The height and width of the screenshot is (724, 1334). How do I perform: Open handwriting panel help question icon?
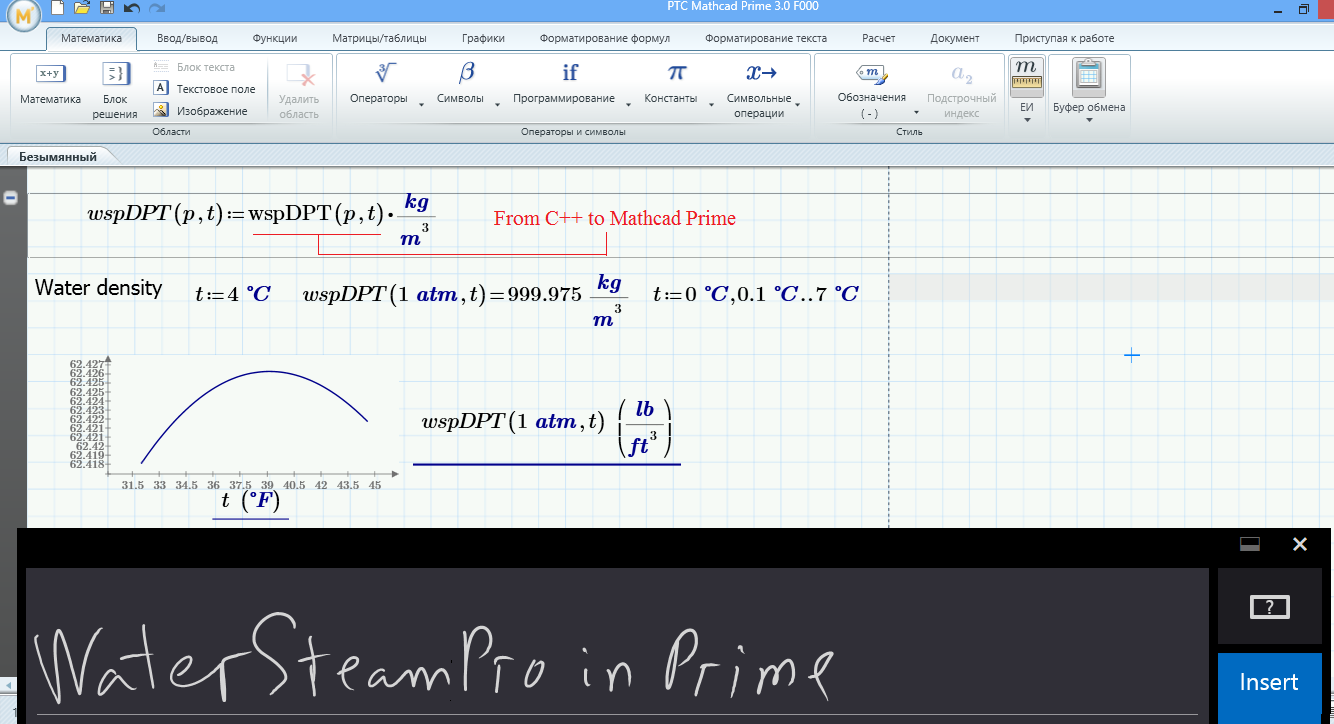pos(1269,606)
